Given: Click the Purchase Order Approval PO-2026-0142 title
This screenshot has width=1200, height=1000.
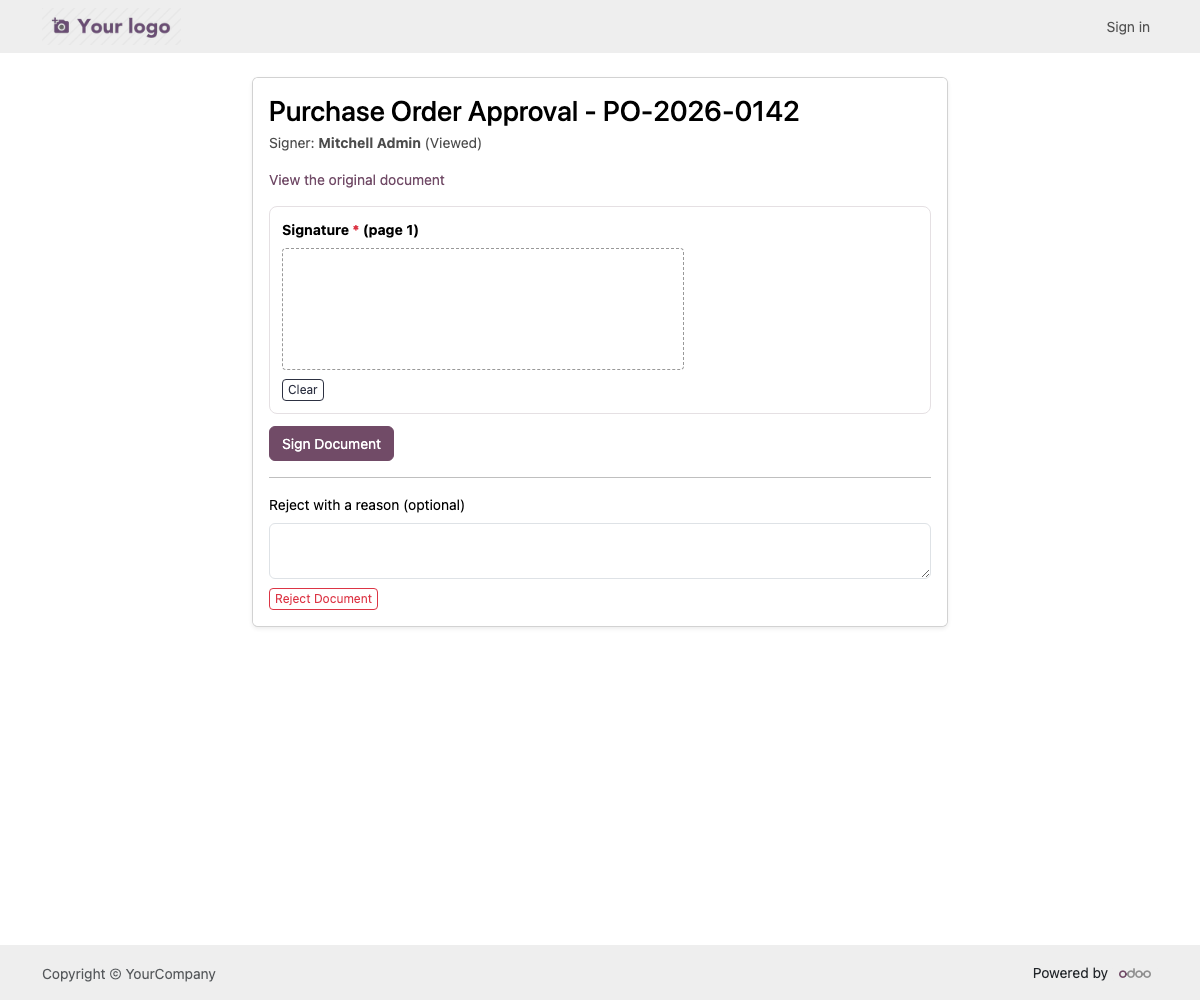Looking at the screenshot, I should click(534, 111).
